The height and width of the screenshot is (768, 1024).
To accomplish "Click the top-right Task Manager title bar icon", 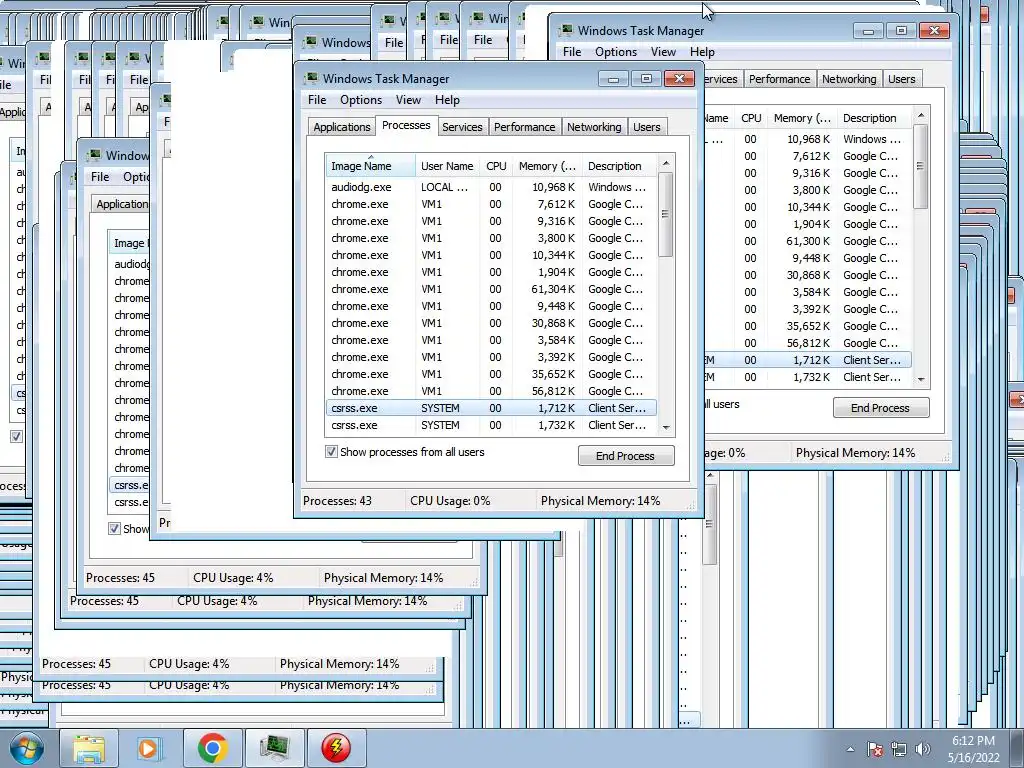I will pos(566,30).
